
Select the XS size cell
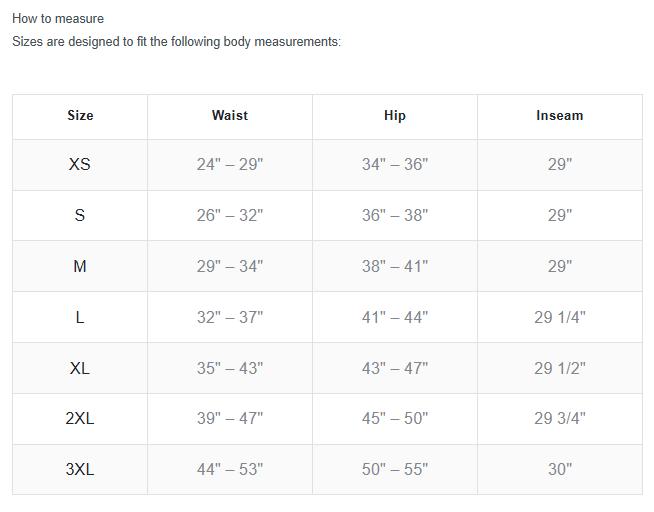pyautogui.click(x=80, y=164)
